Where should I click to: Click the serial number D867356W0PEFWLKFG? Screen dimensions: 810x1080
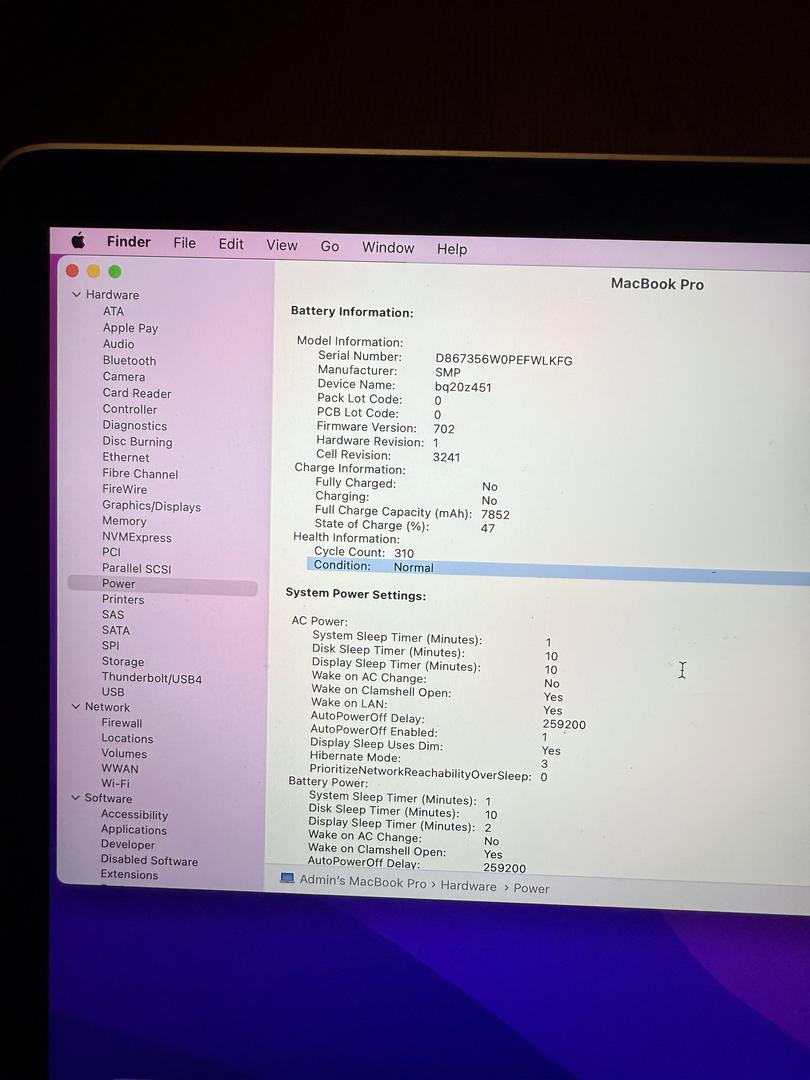[x=503, y=360]
